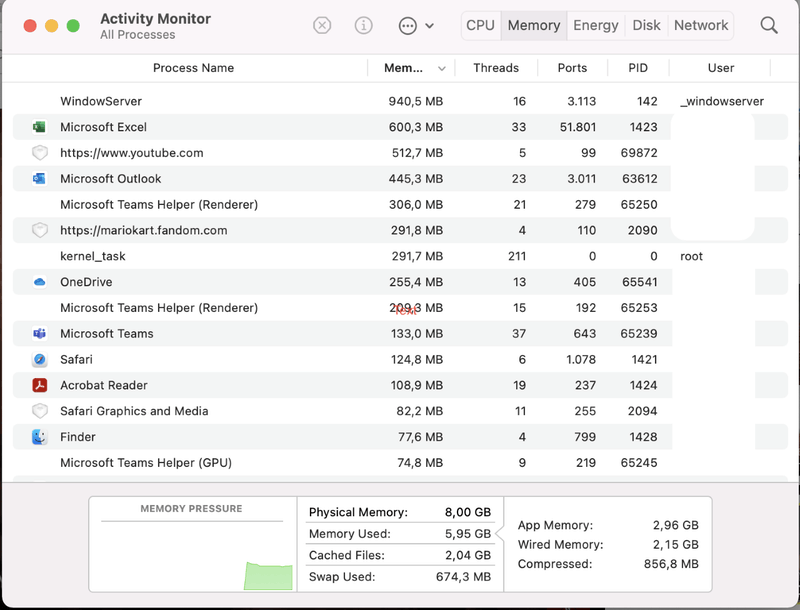The height and width of the screenshot is (610, 800).
Task: Sort by Process Name column header
Action: click(193, 68)
